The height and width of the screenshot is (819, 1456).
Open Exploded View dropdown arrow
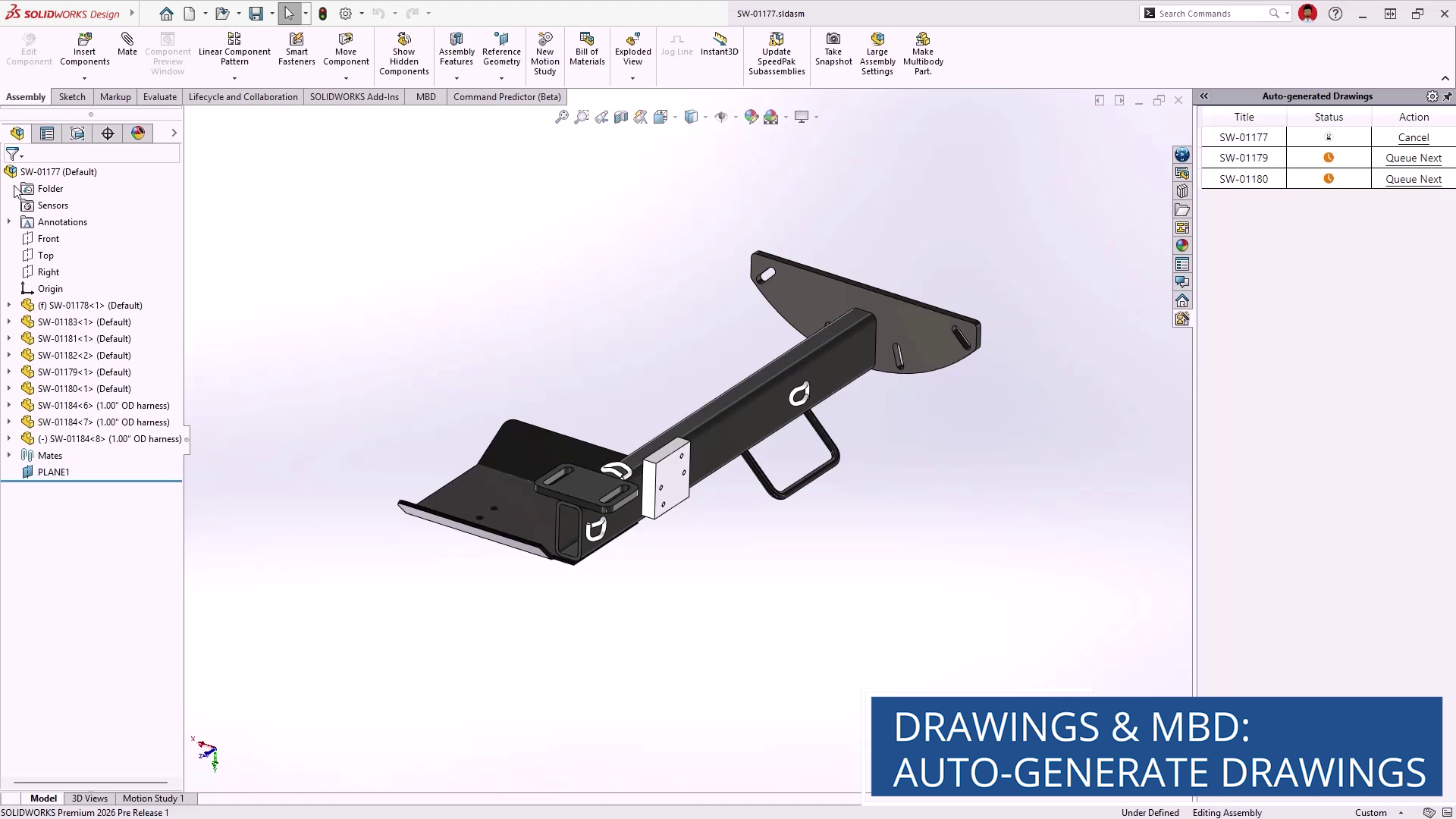(632, 78)
